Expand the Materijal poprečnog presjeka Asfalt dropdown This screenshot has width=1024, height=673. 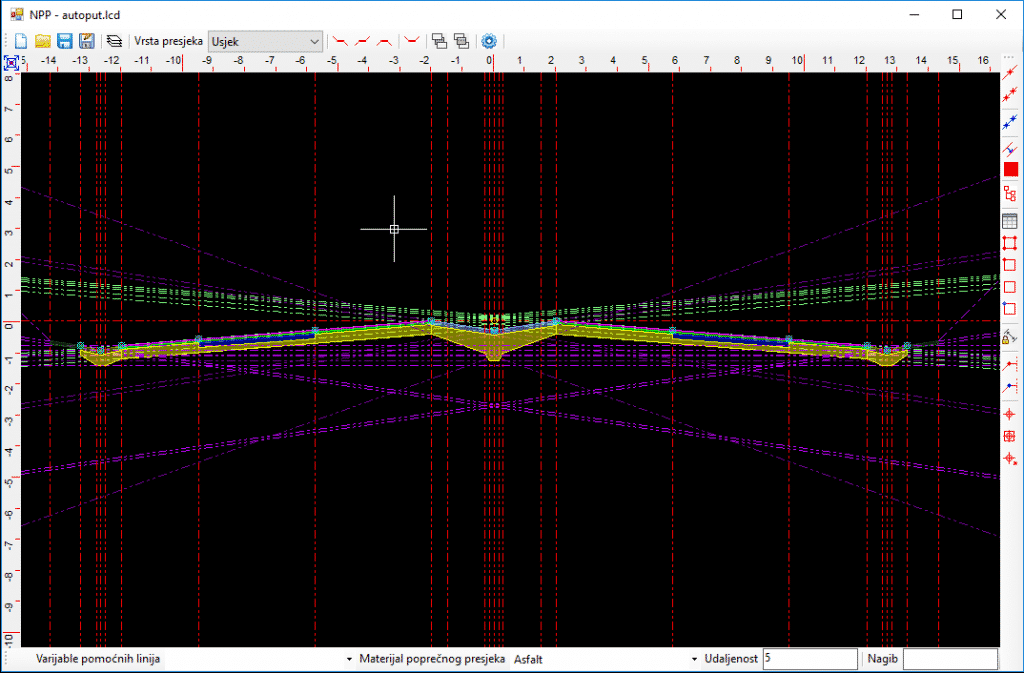pos(694,660)
